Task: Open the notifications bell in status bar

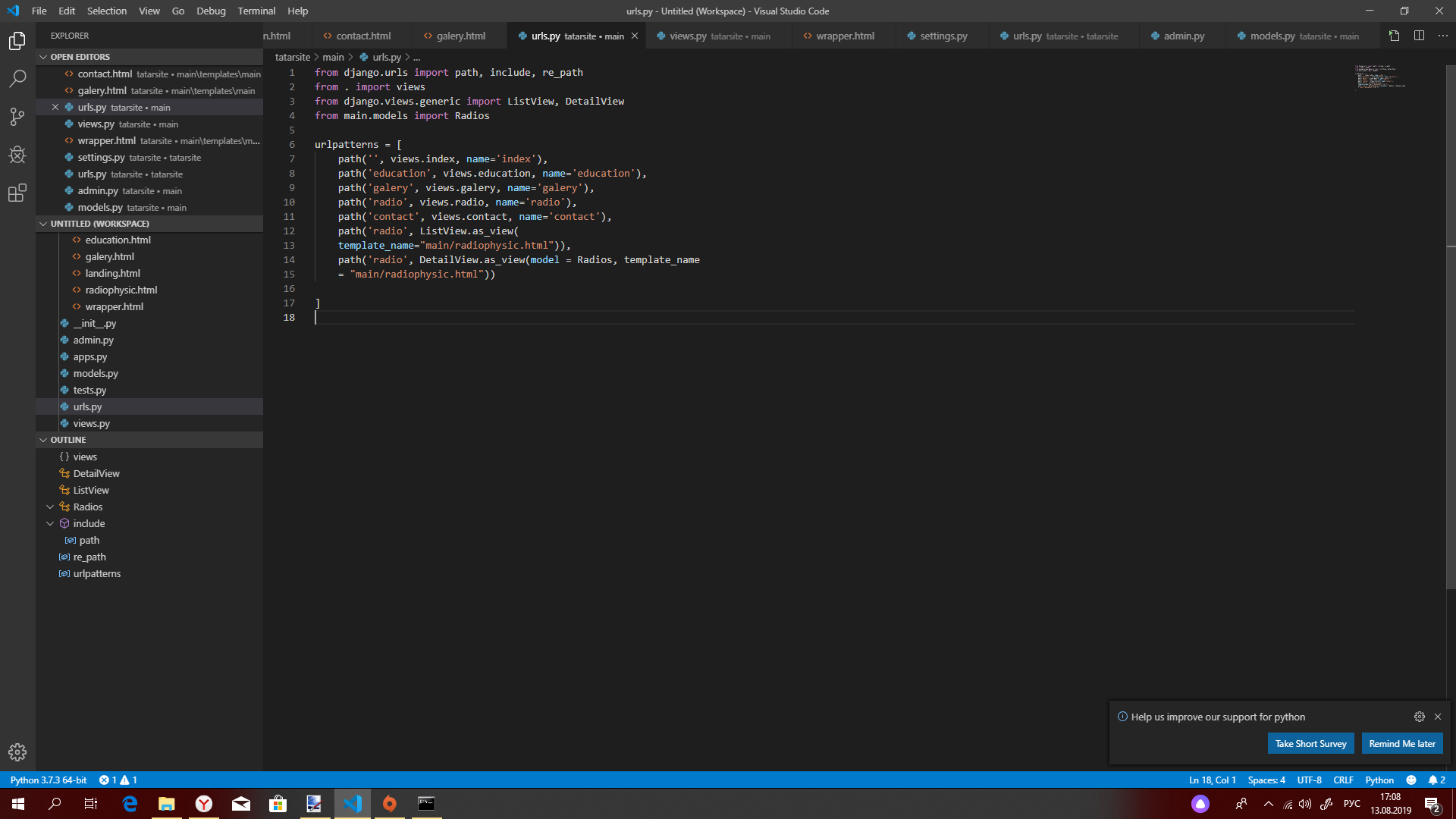Action: click(x=1436, y=780)
